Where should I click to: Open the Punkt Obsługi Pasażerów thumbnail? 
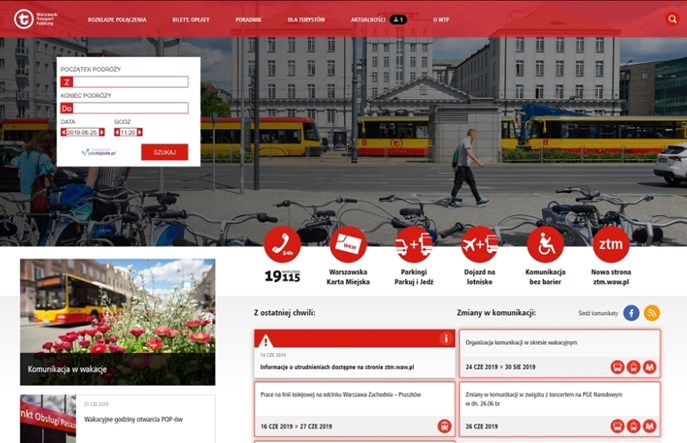pyautogui.click(x=48, y=418)
